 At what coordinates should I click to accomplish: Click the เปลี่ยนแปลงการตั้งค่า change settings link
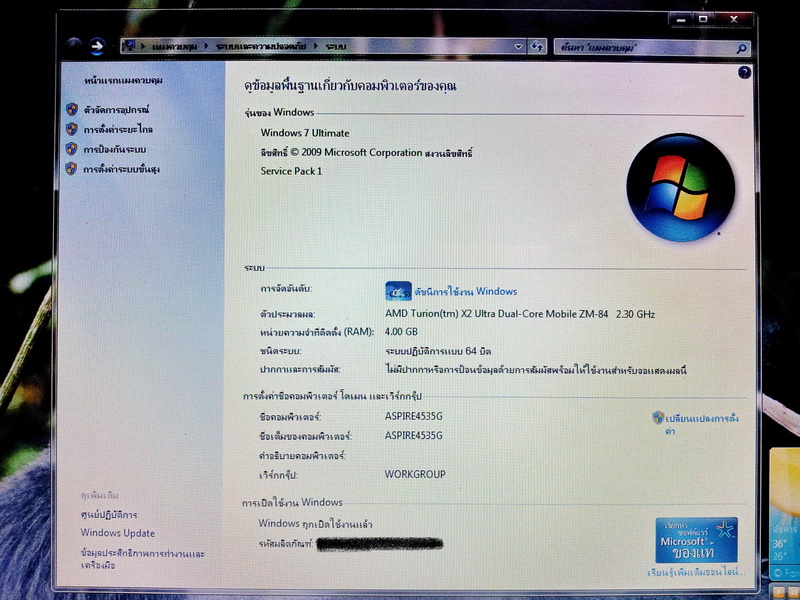click(x=702, y=424)
